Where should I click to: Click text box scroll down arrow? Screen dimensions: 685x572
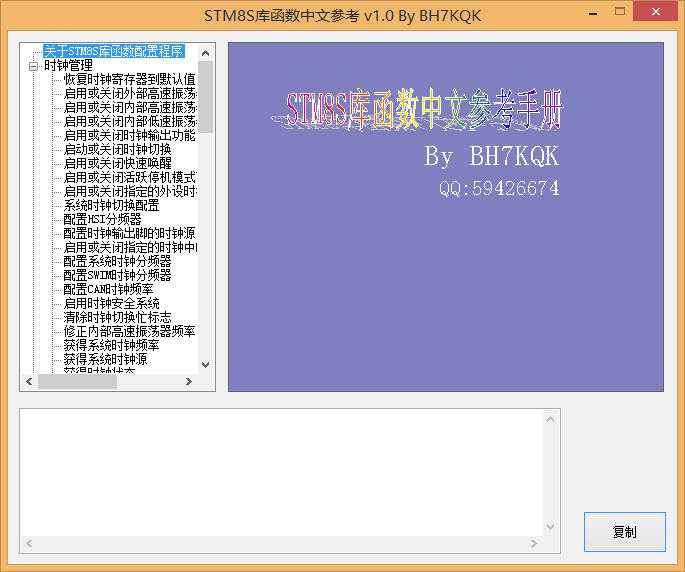(550, 527)
